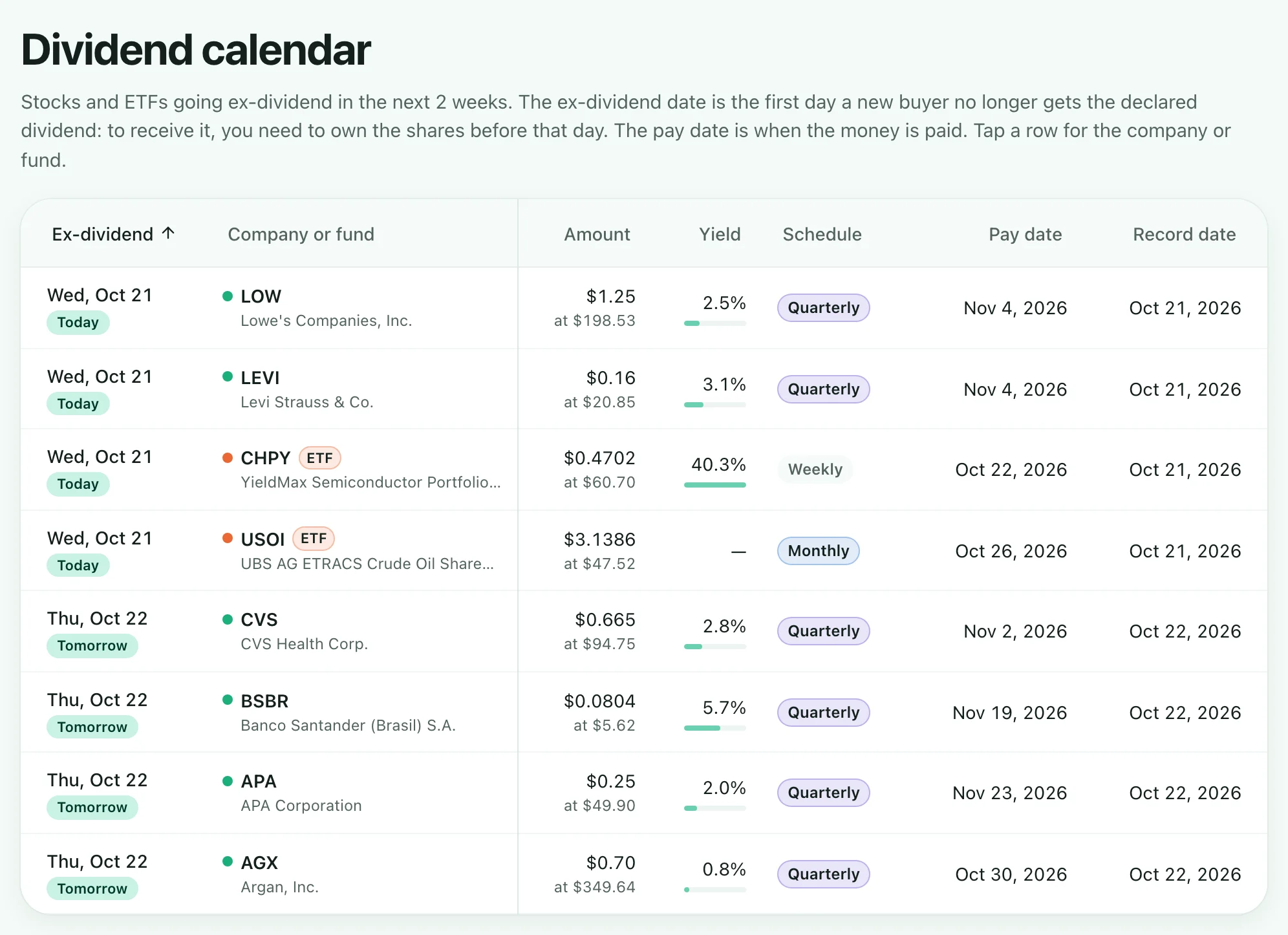Click the yield bar under 5.7%

pos(715,728)
